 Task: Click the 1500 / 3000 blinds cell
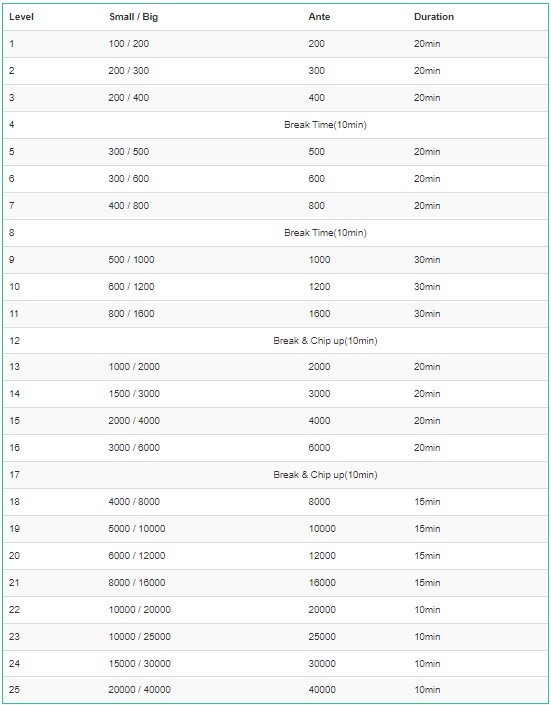[134, 394]
